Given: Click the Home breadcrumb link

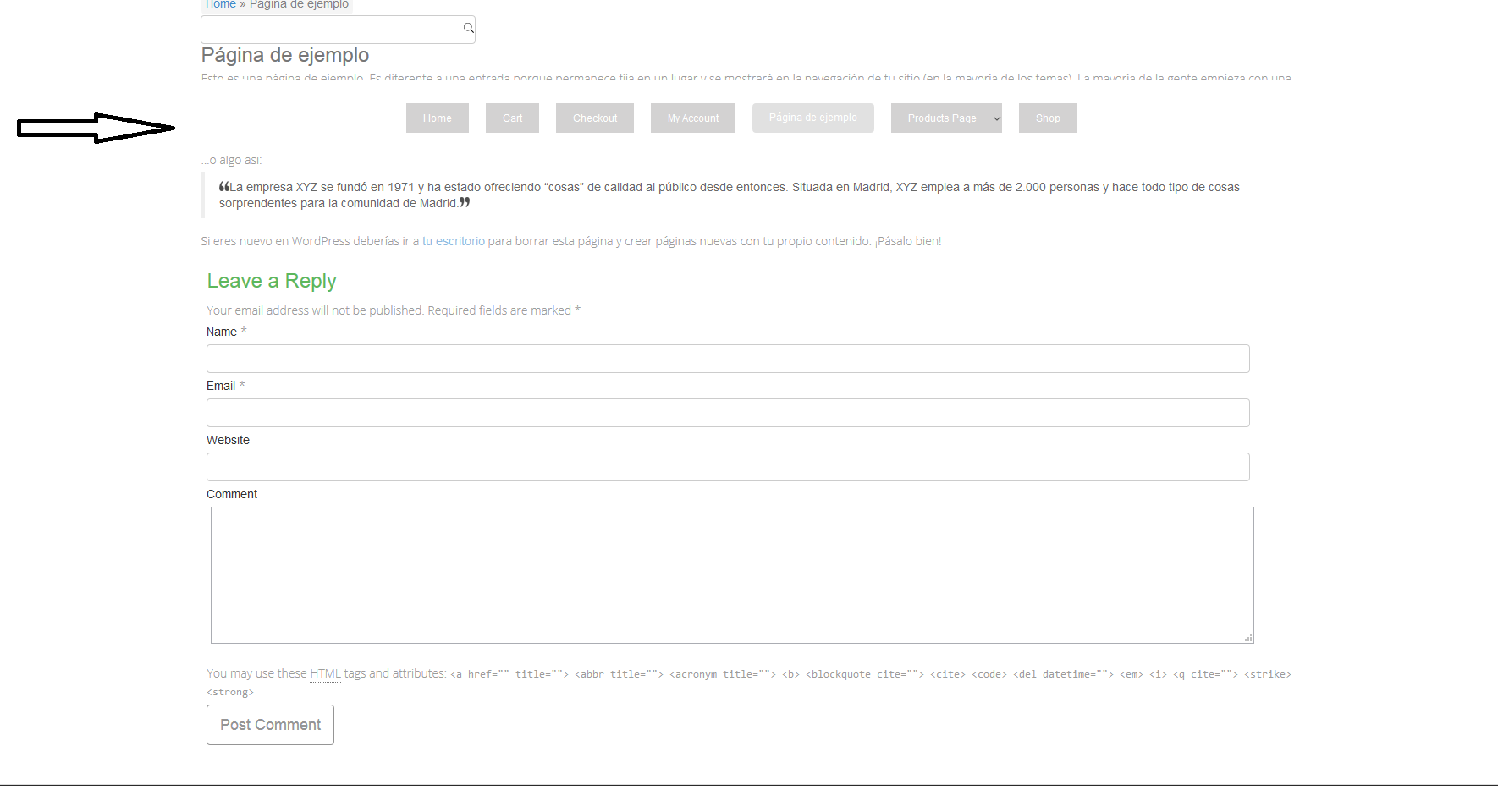Looking at the screenshot, I should point(220,4).
